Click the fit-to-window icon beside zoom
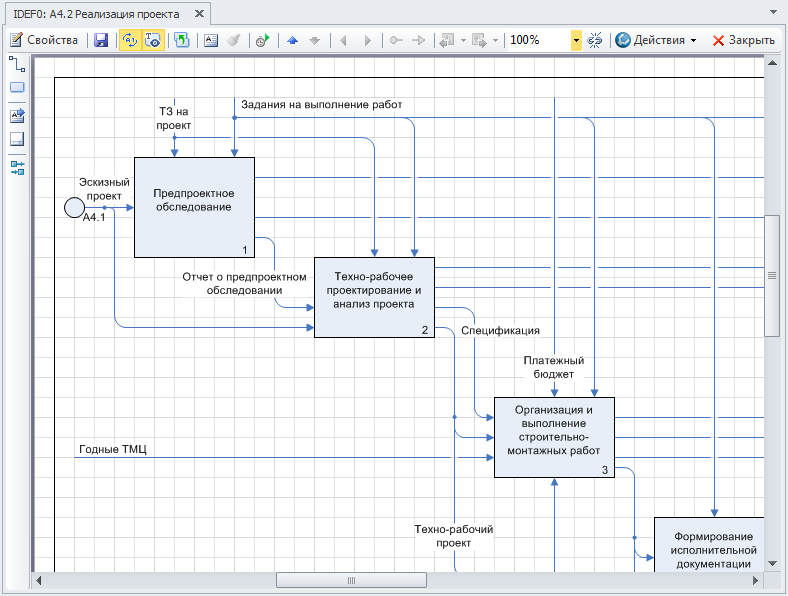The height and width of the screenshot is (596, 788). [595, 40]
